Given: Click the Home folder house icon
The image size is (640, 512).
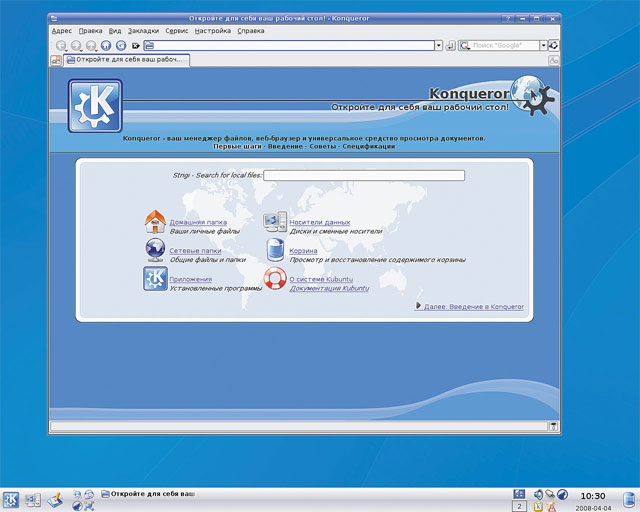Looking at the screenshot, I should tap(155, 222).
